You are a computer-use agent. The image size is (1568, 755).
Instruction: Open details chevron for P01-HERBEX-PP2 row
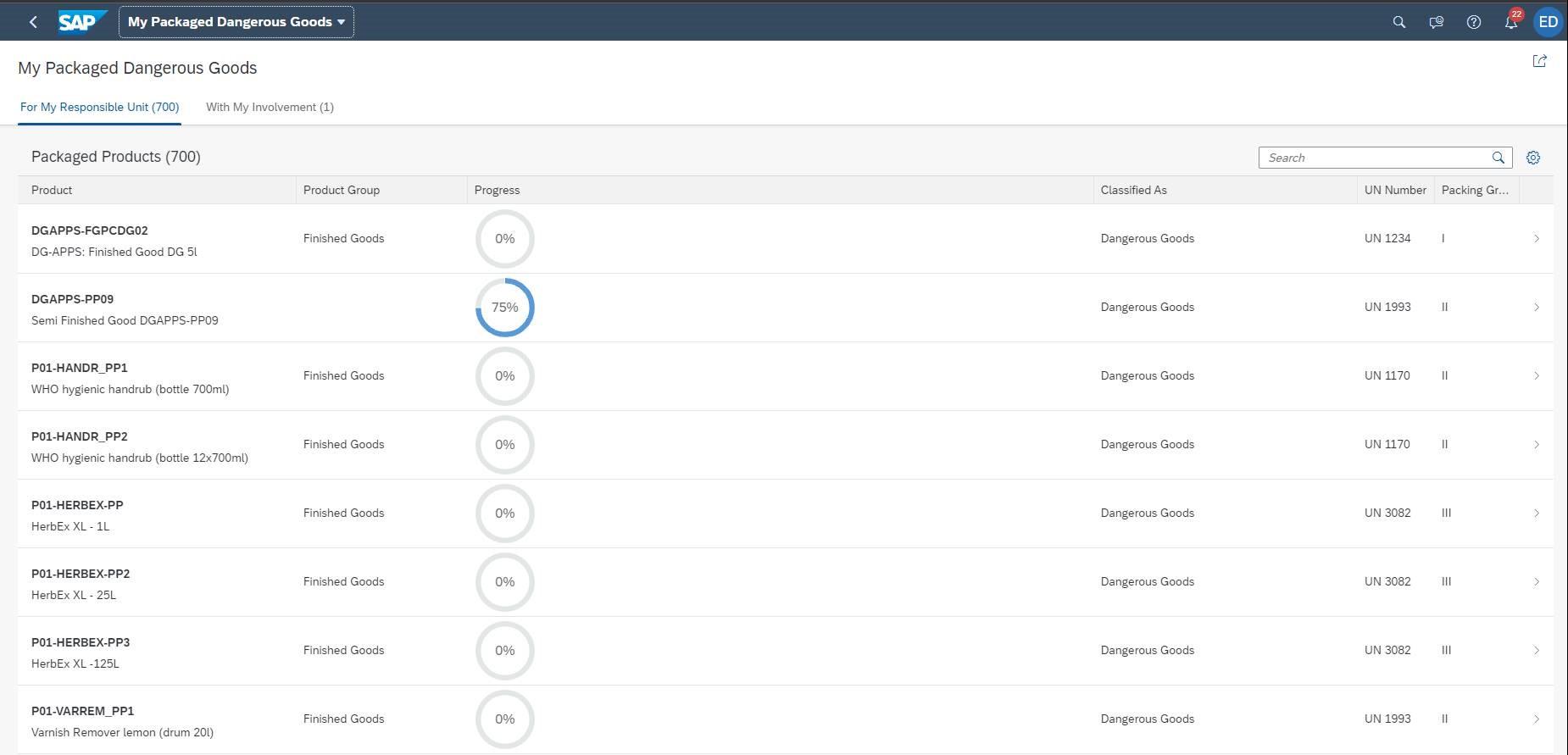(1537, 582)
